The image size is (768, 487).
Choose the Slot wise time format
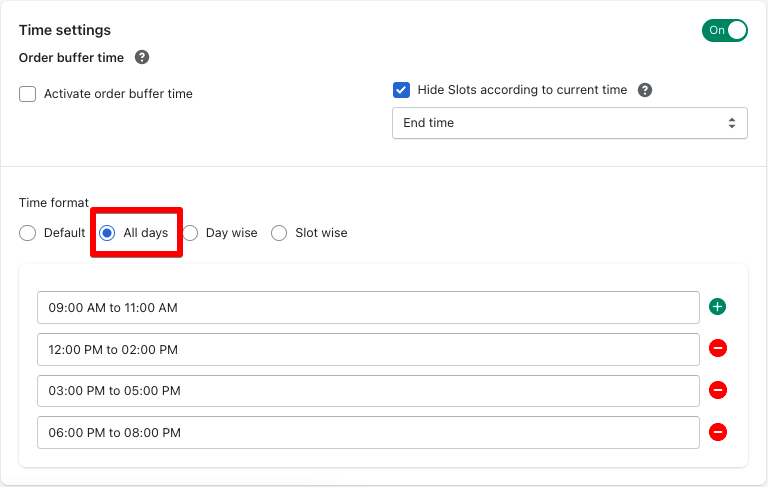pyautogui.click(x=279, y=233)
